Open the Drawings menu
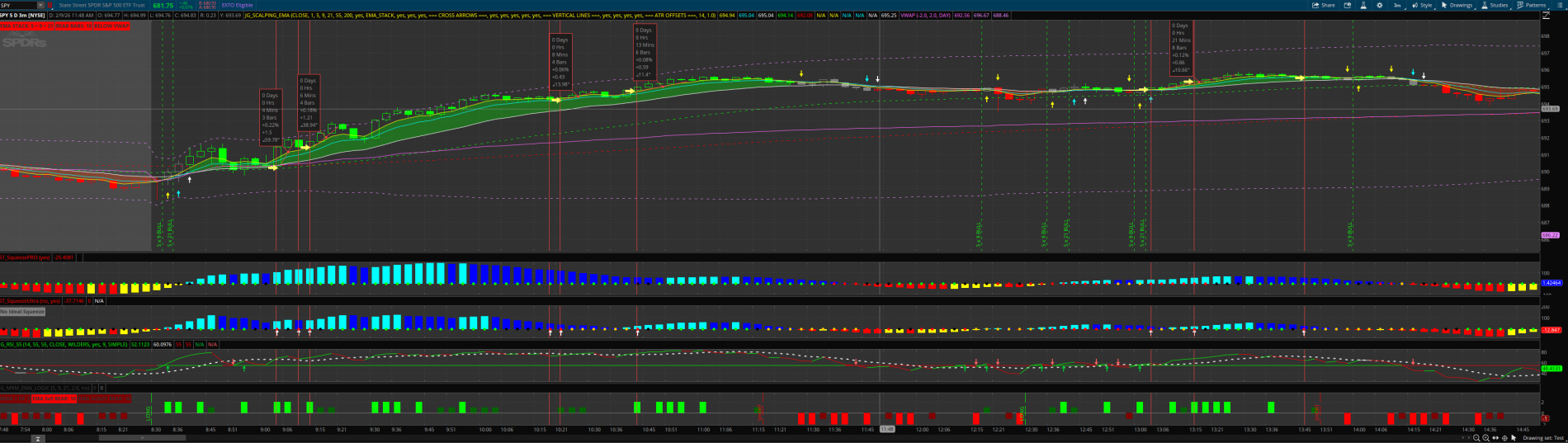 pos(1457,5)
